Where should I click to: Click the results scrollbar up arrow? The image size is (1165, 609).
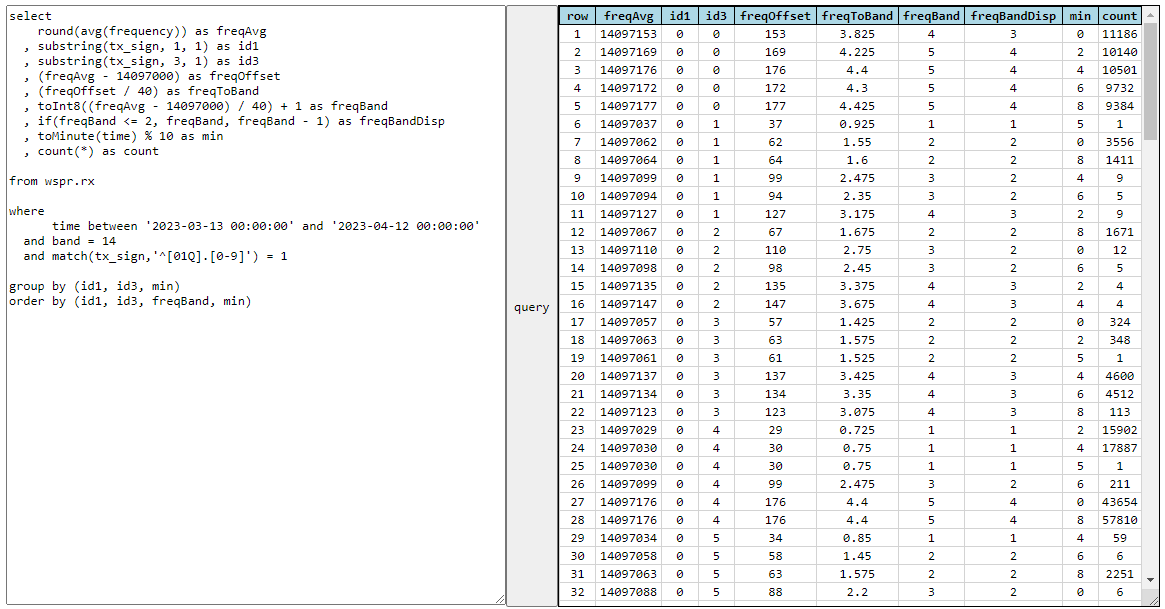(1149, 15)
